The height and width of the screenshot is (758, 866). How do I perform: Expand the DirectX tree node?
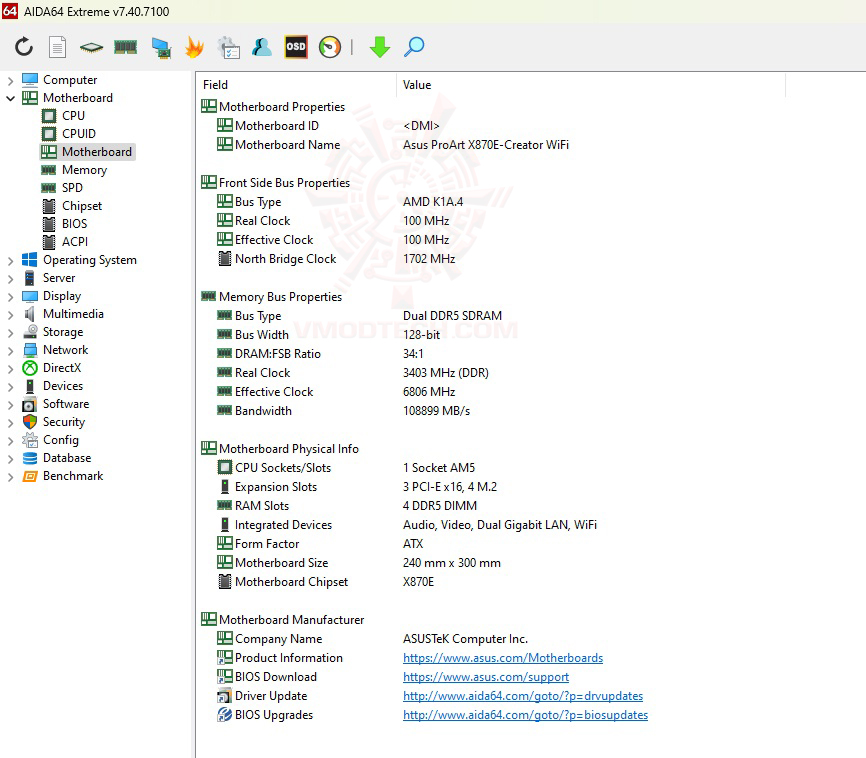(10, 369)
